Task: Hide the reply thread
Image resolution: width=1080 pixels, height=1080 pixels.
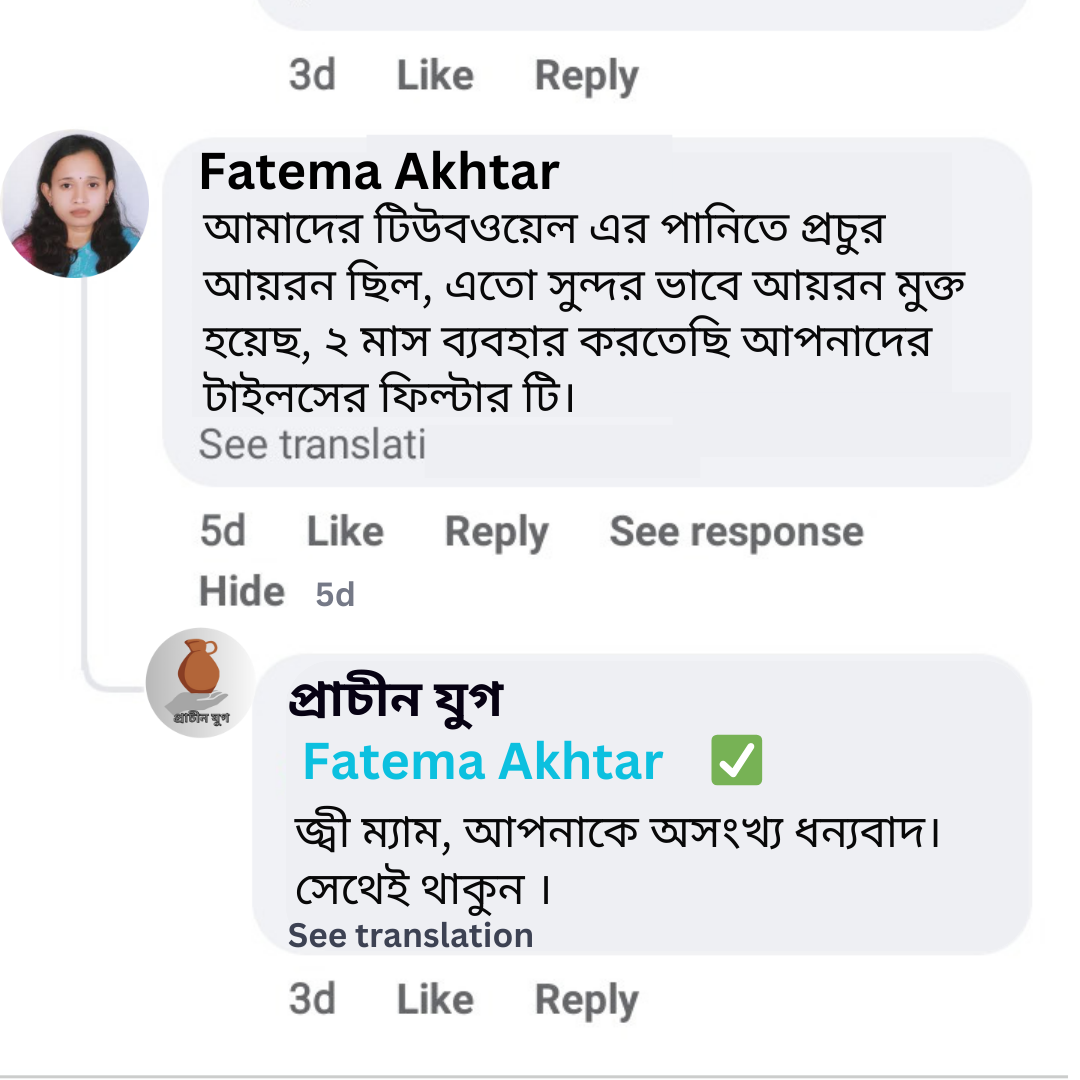Action: coord(241,590)
